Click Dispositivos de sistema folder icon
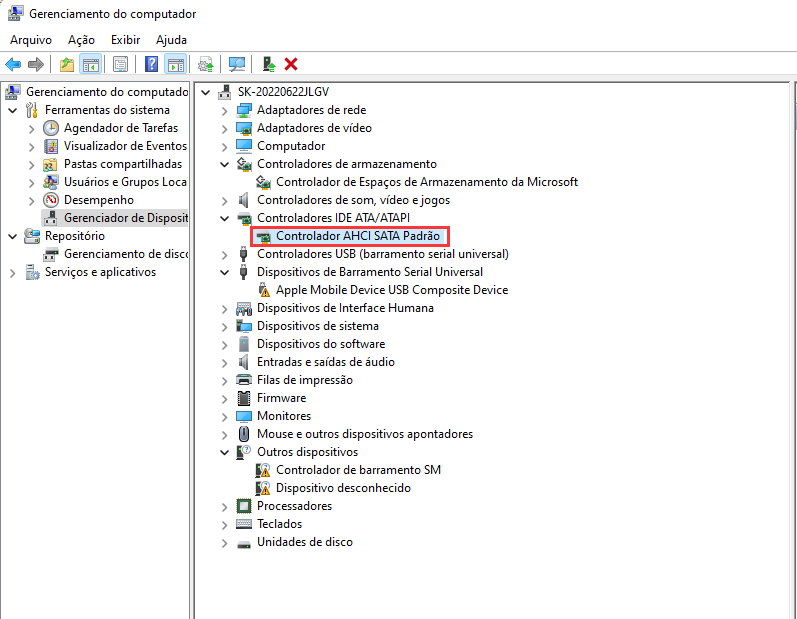The width and height of the screenshot is (797, 619). (244, 326)
